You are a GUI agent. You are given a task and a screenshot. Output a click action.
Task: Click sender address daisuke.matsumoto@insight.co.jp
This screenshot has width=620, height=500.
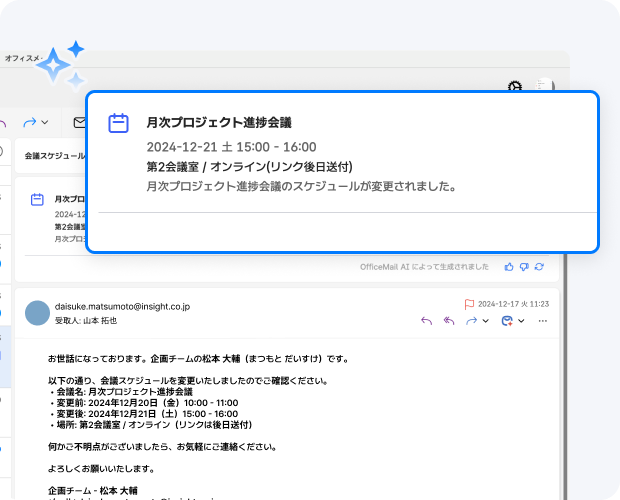tap(122, 306)
